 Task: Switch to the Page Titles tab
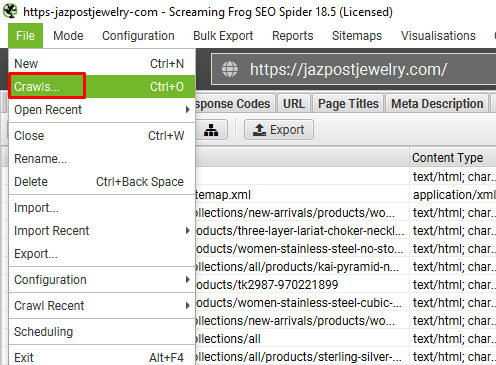pyautogui.click(x=348, y=104)
